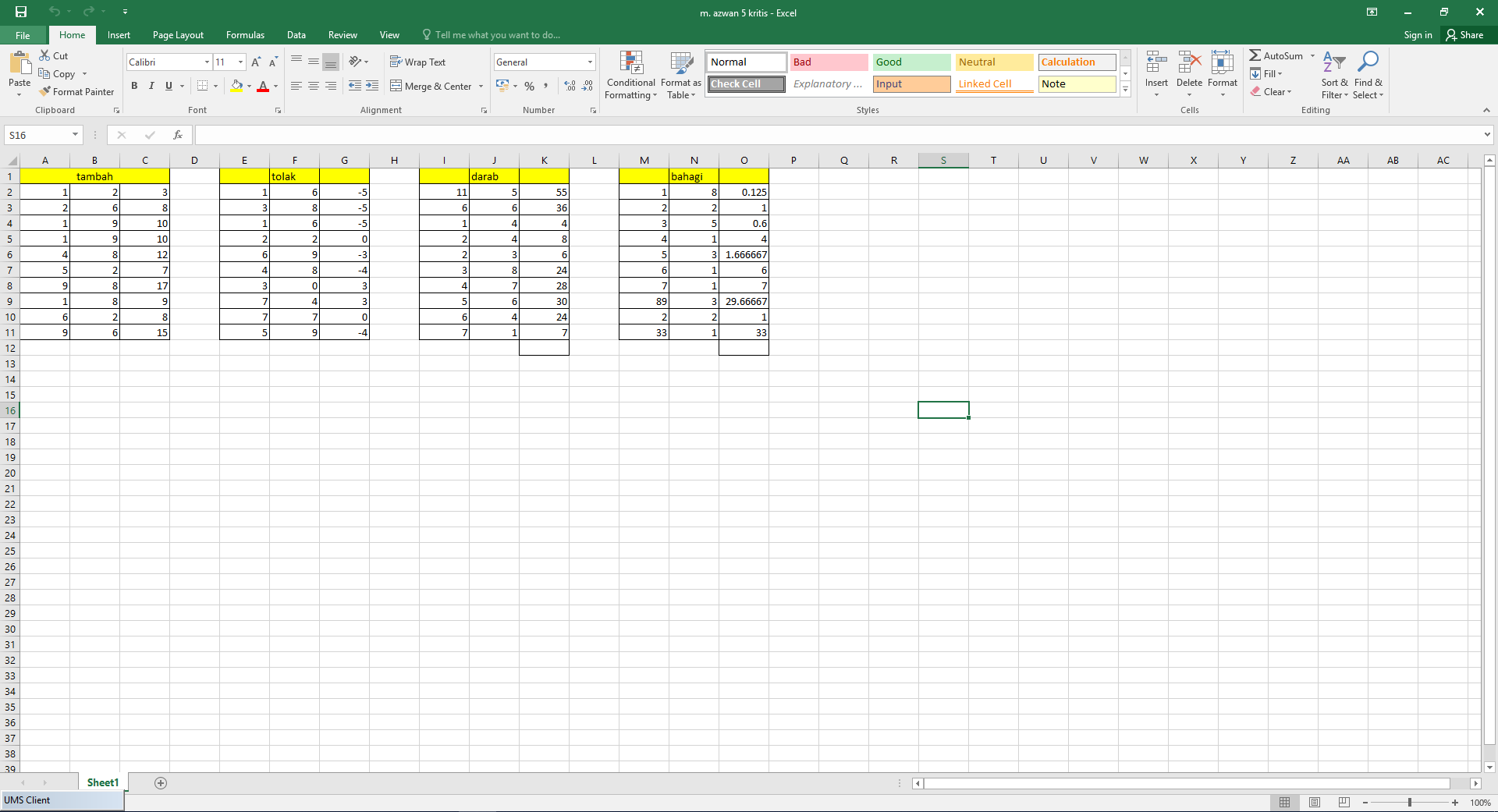The image size is (1498, 812).
Task: Toggle Italic text formatting
Action: (x=151, y=86)
